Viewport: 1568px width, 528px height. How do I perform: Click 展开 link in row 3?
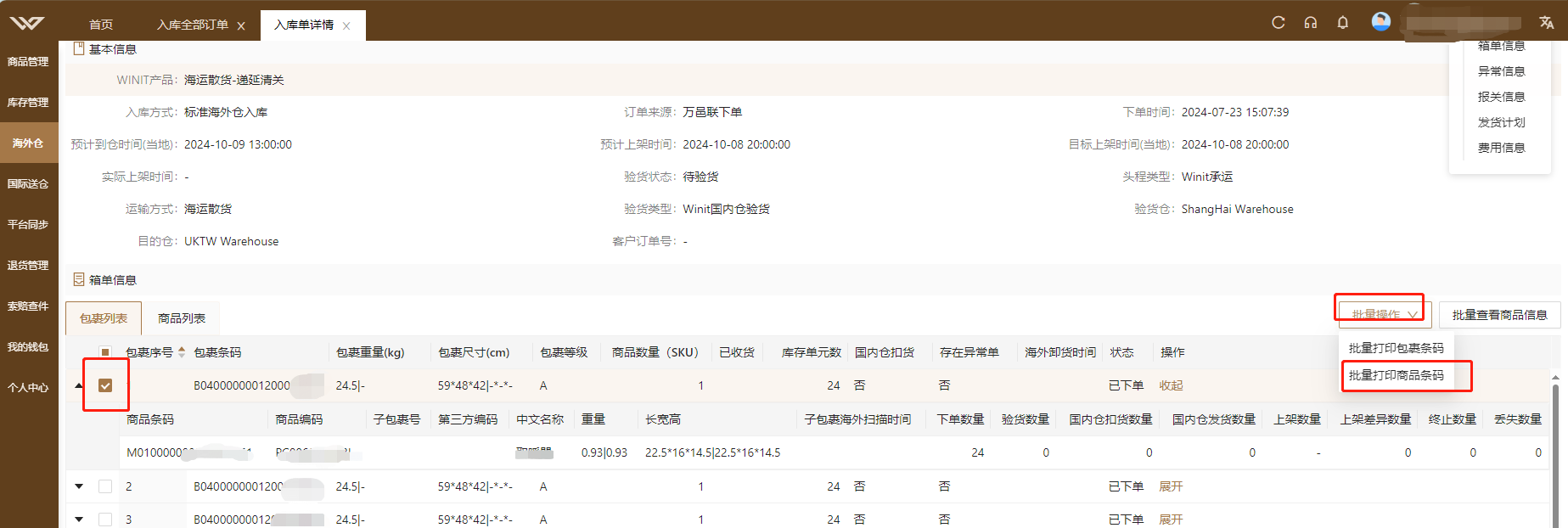(1171, 520)
